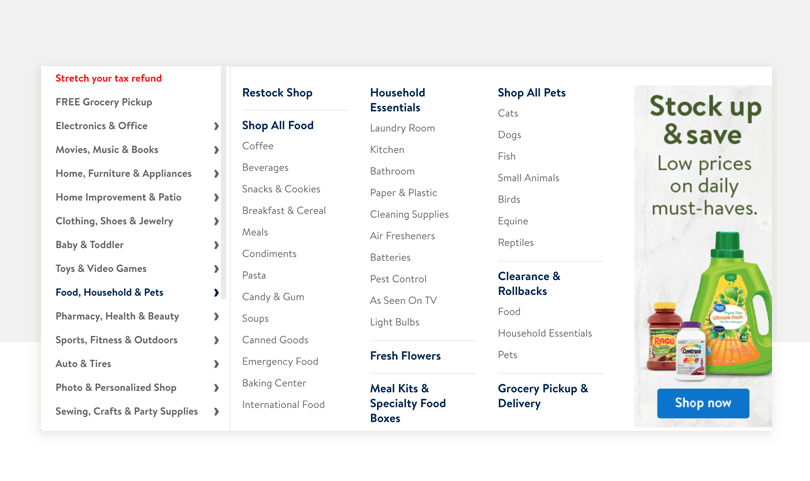The height and width of the screenshot is (481, 810).
Task: Expand Pharmacy, Health & Beauty chevron
Action: tap(216, 316)
